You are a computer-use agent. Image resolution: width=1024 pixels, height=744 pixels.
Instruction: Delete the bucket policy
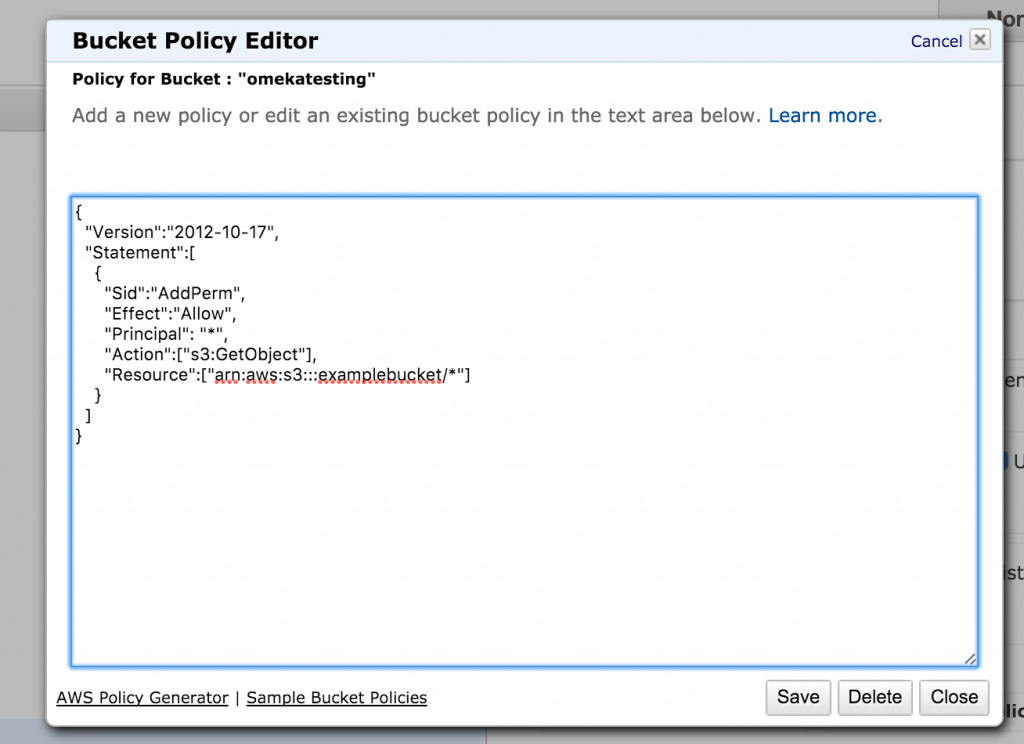(874, 697)
